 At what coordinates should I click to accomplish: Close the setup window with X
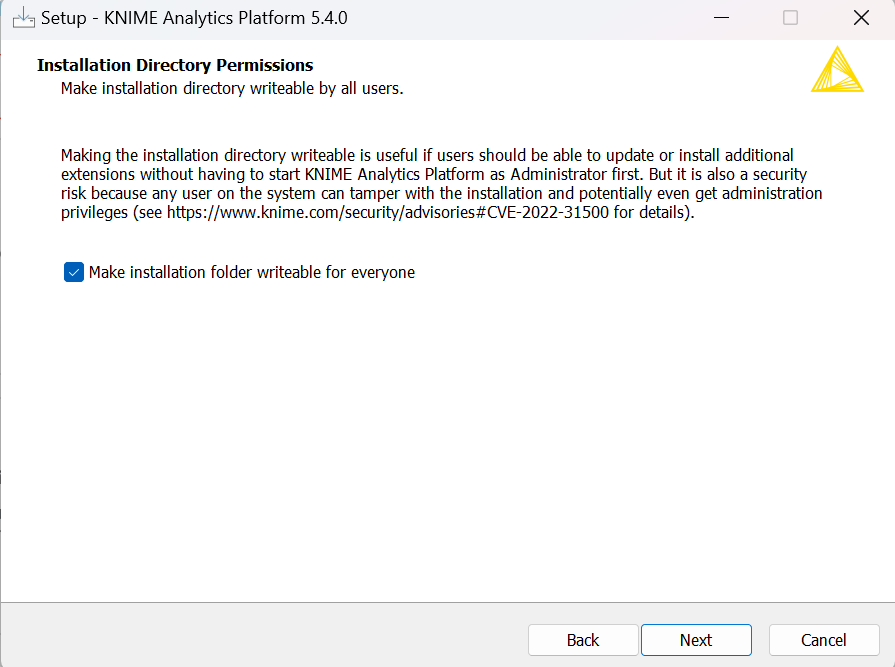[x=860, y=18]
